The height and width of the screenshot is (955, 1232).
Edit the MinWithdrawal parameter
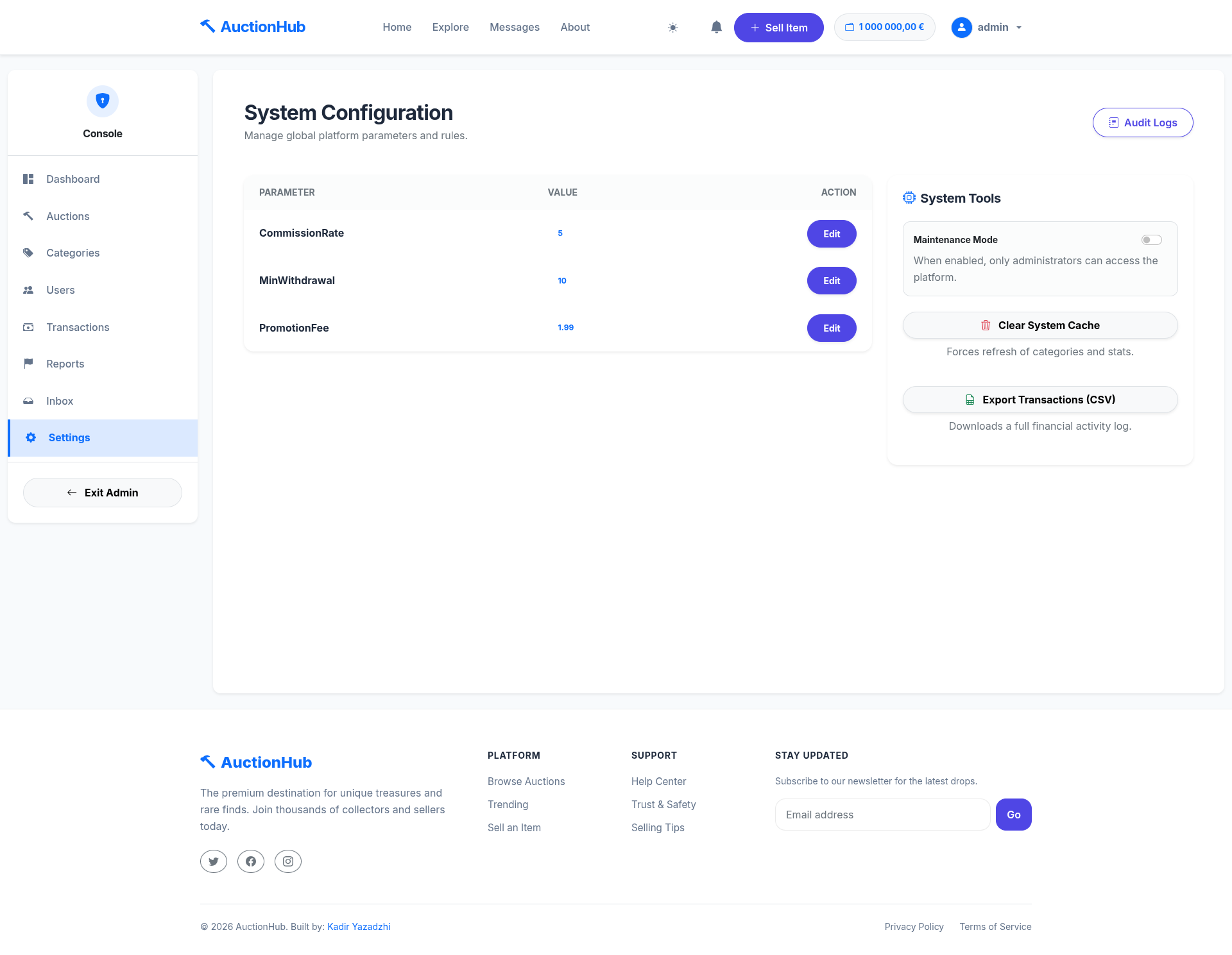(832, 280)
